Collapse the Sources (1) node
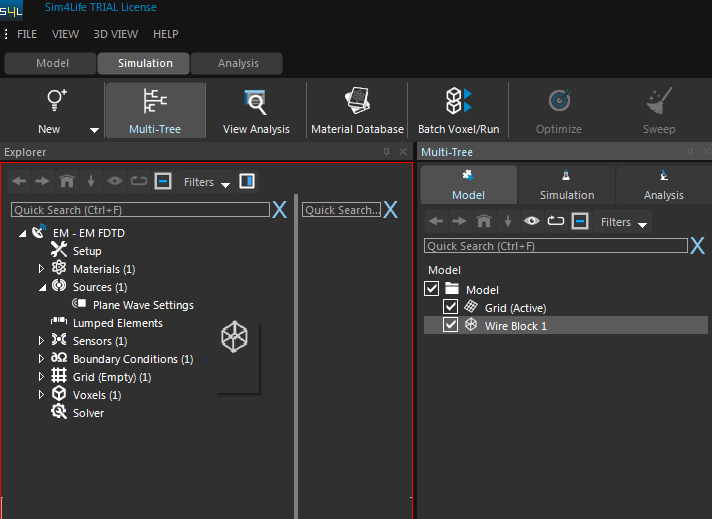712x519 pixels. (x=41, y=287)
